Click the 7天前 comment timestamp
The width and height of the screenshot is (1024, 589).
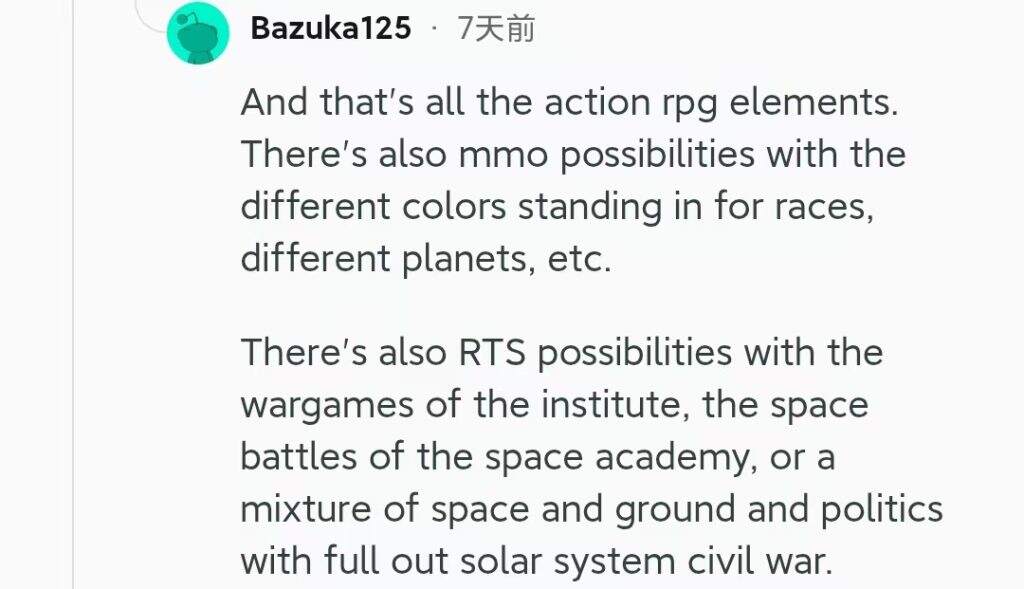[496, 29]
